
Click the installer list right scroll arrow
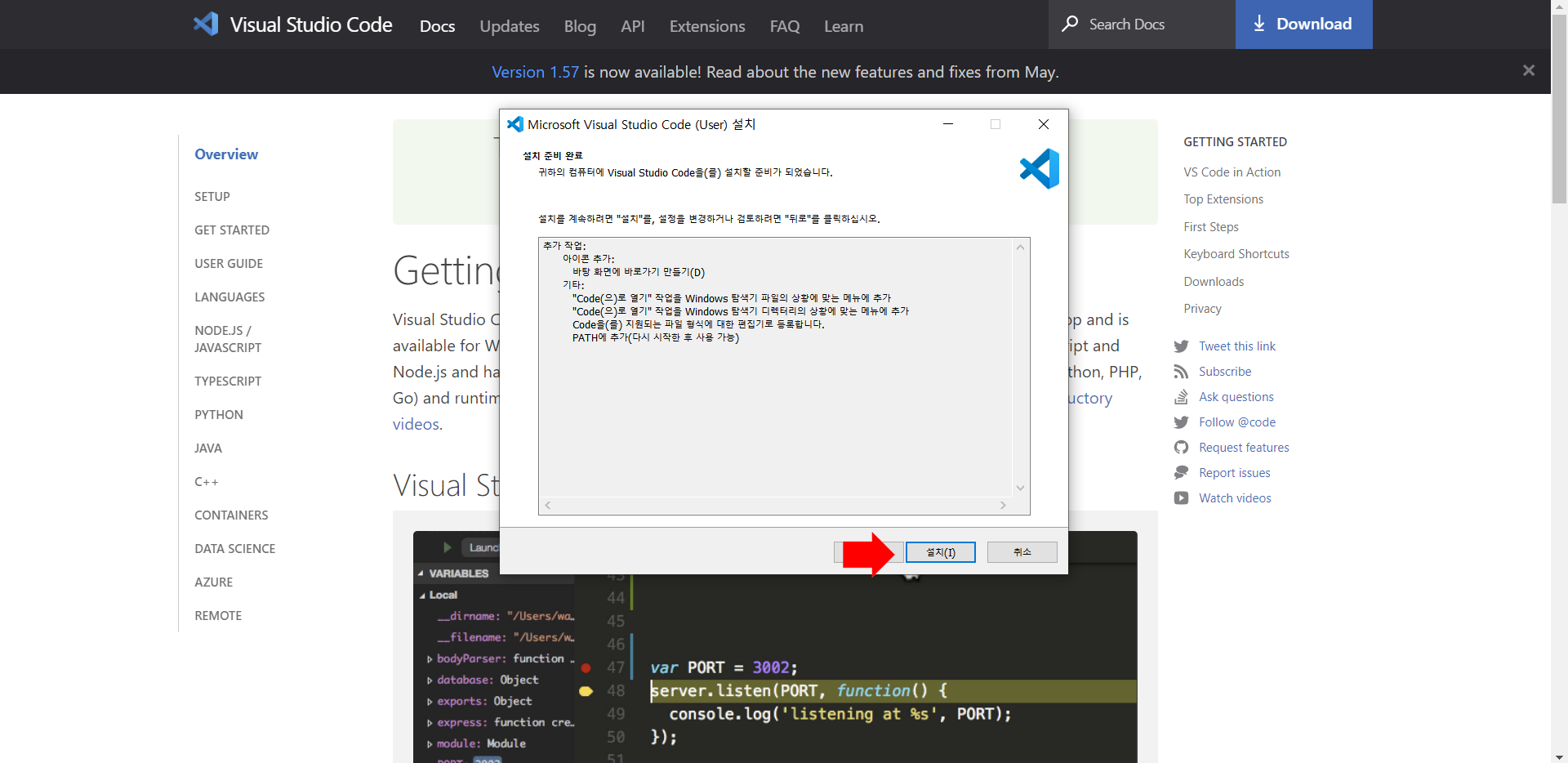pyautogui.click(x=1003, y=506)
